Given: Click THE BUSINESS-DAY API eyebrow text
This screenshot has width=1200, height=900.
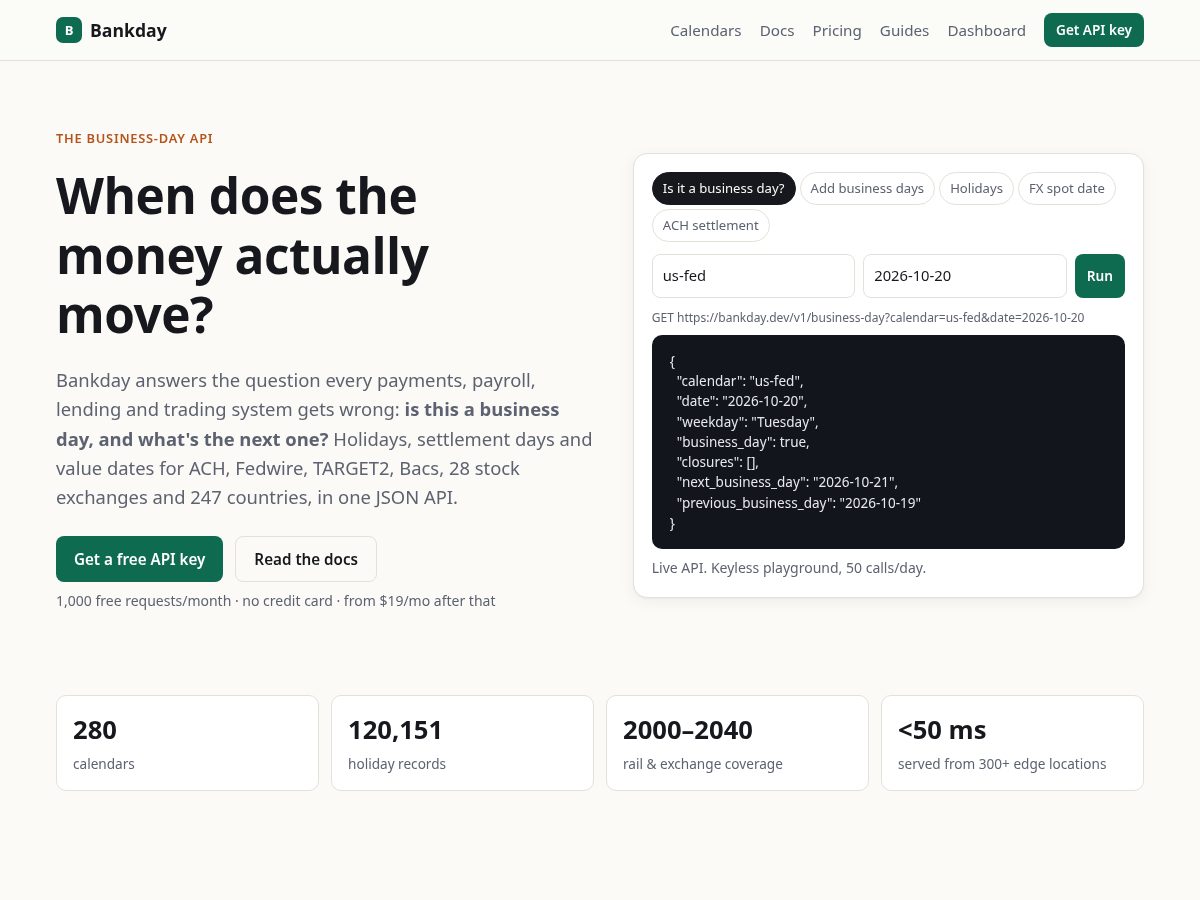Looking at the screenshot, I should (134, 139).
